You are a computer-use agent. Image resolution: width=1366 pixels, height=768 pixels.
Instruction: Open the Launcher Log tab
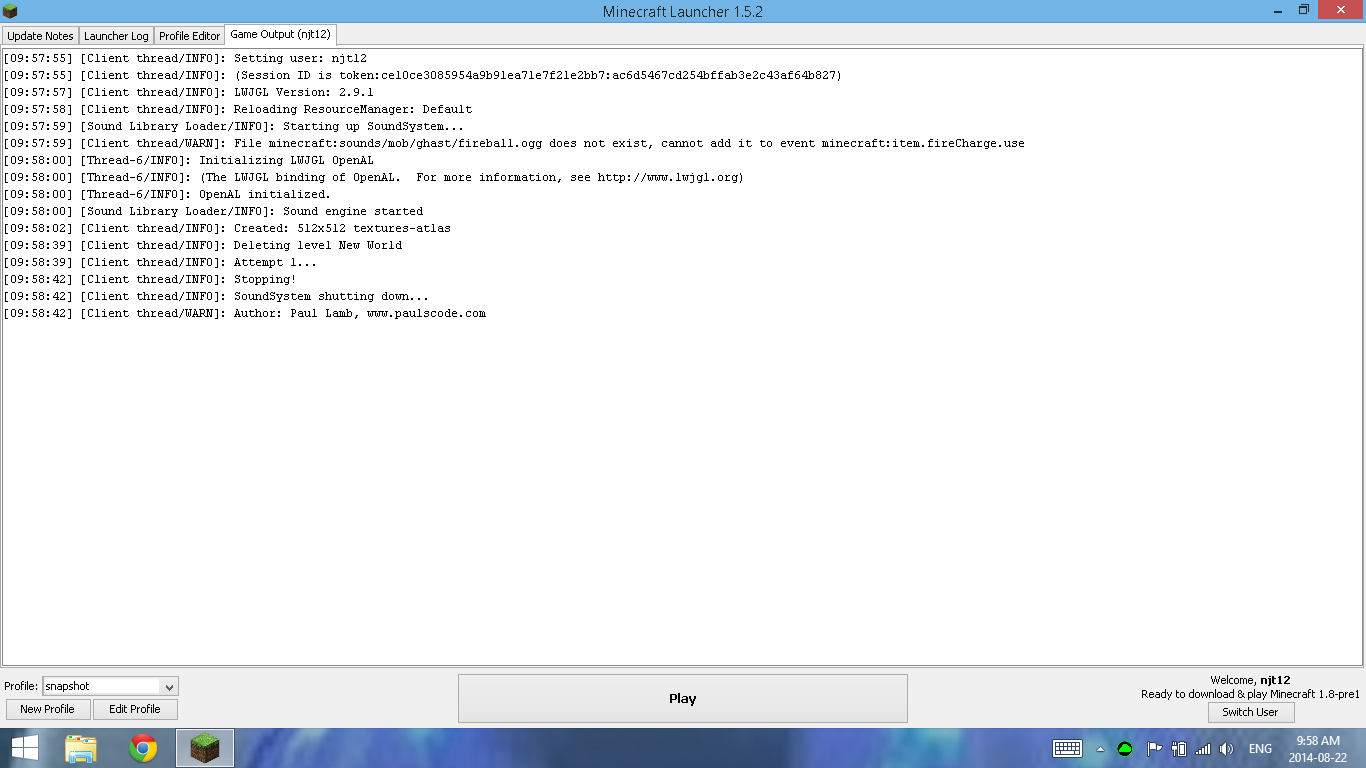coord(116,36)
